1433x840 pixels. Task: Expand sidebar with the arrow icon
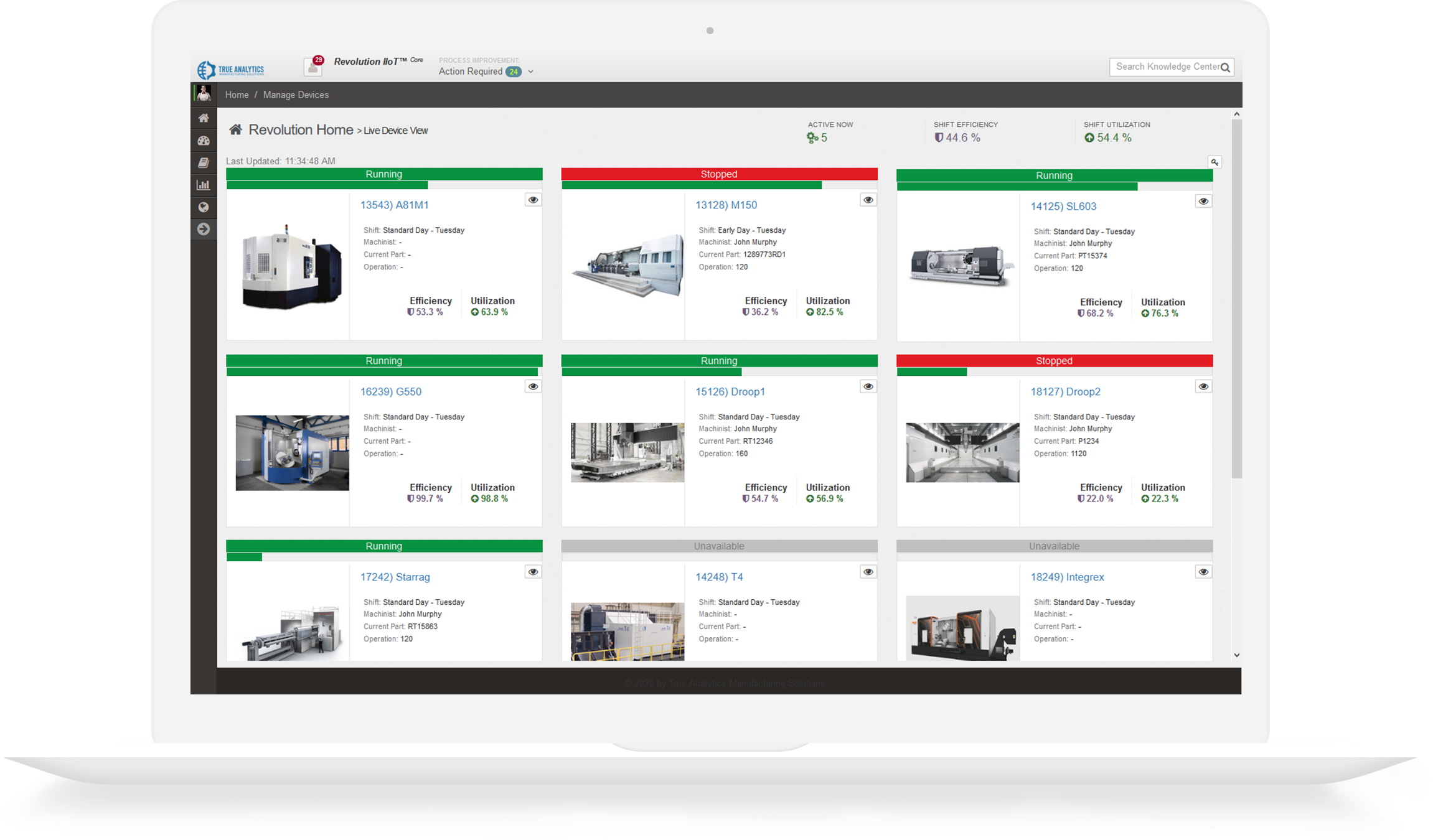pyautogui.click(x=204, y=230)
